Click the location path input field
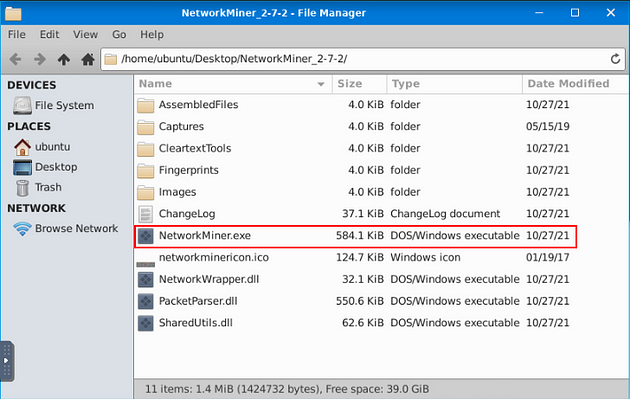 tap(363, 59)
